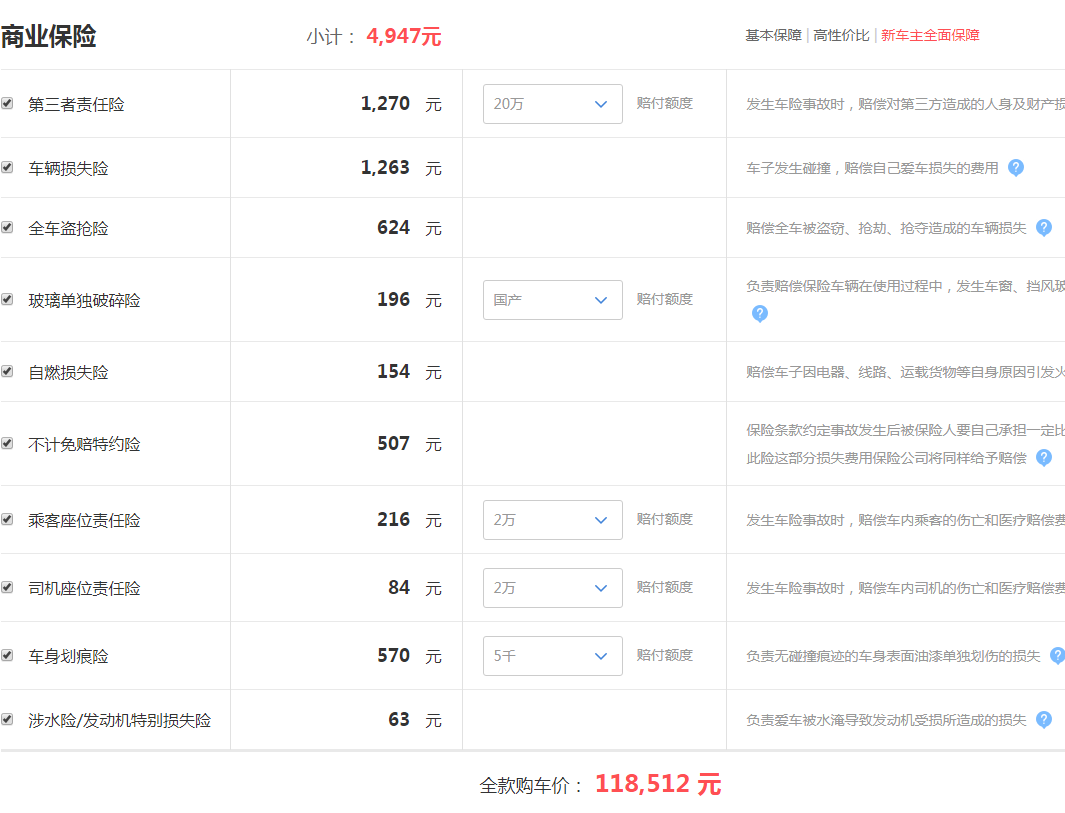Open help icon for 涉水险 description
This screenshot has height=813, width=1065.
(1044, 719)
